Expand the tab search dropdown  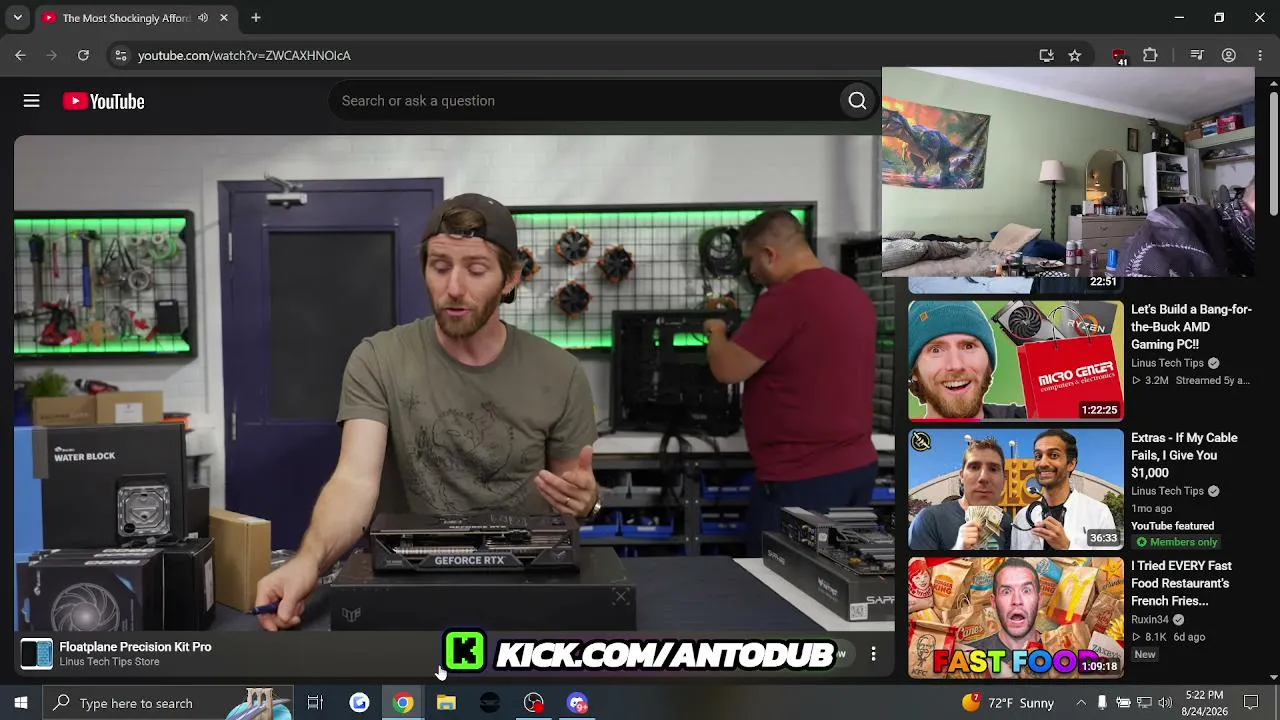[17, 18]
